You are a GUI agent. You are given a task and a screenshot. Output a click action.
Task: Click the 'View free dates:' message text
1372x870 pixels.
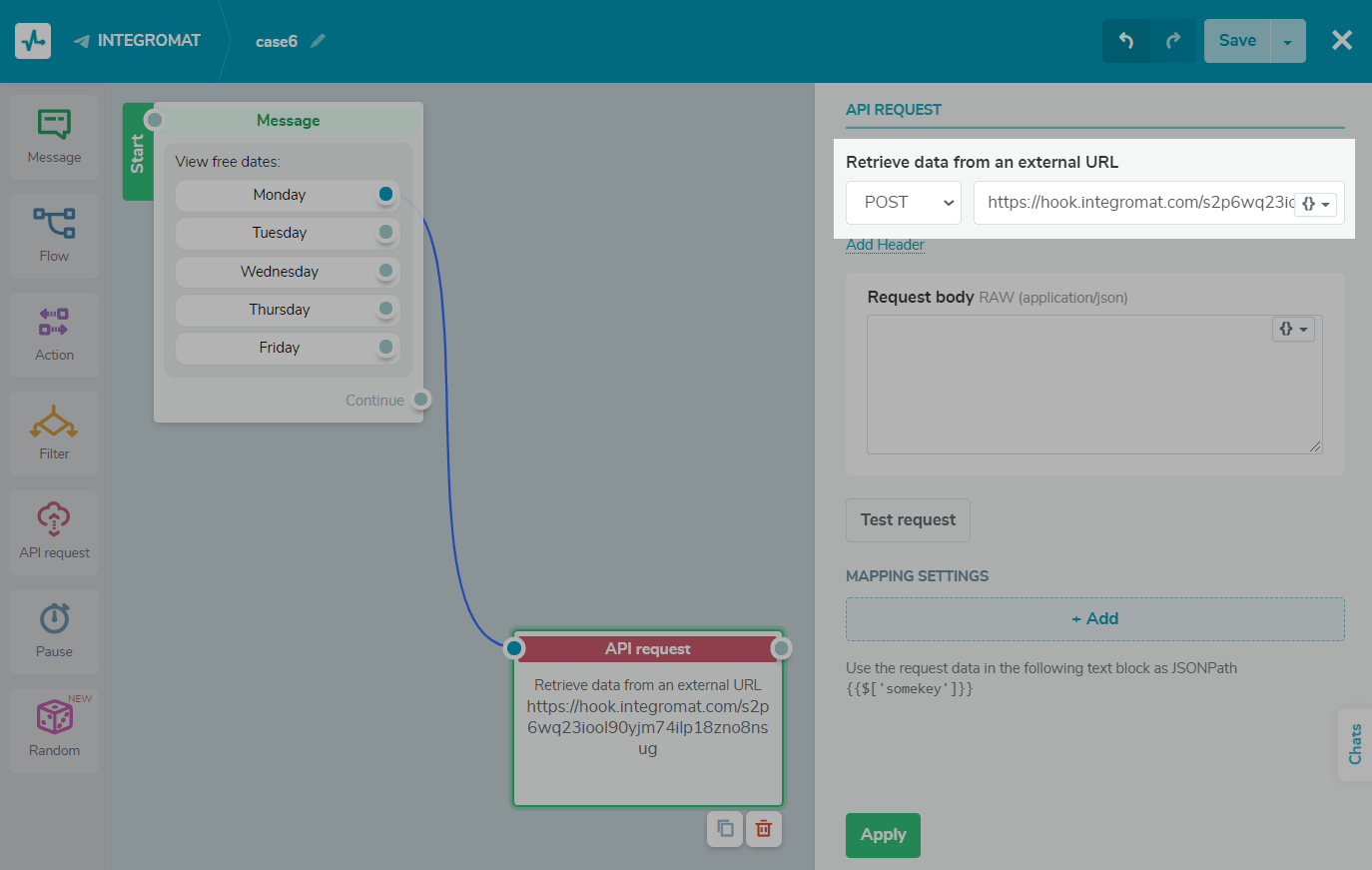228,162
